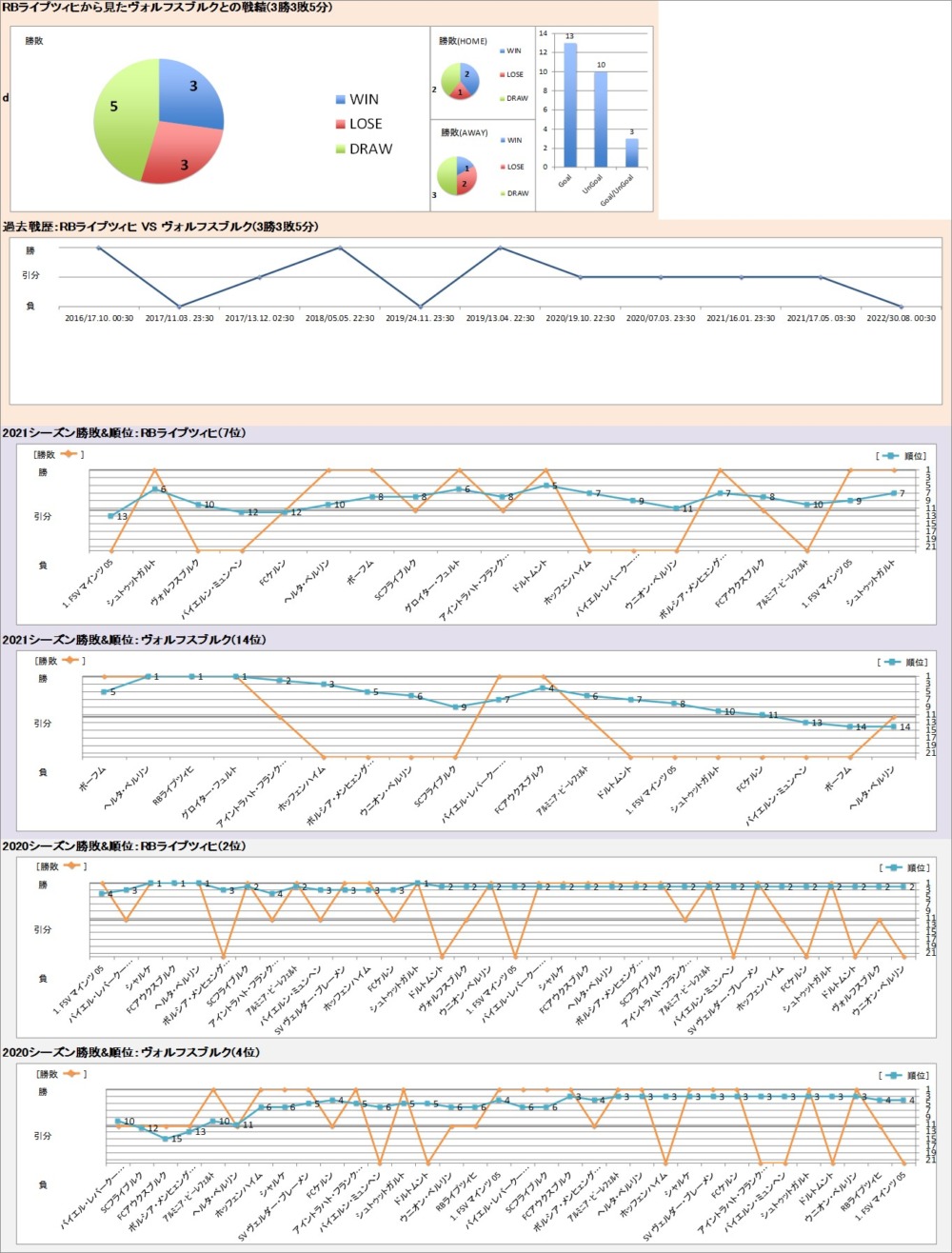Click the 過去戦歴 RBライプツィヒ VS ヴォルフスブルク heading
This screenshot has width=952, height=1253.
[160, 227]
